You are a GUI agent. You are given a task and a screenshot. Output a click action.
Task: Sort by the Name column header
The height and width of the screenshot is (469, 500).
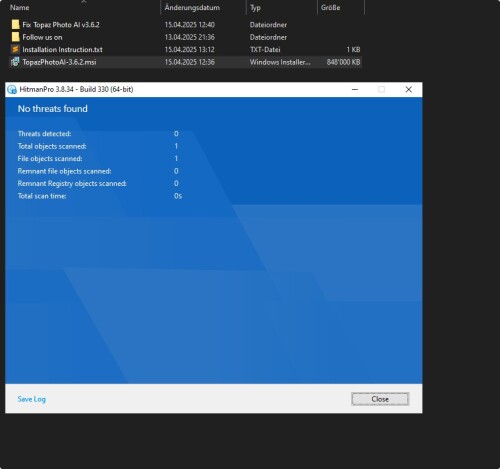[20, 8]
